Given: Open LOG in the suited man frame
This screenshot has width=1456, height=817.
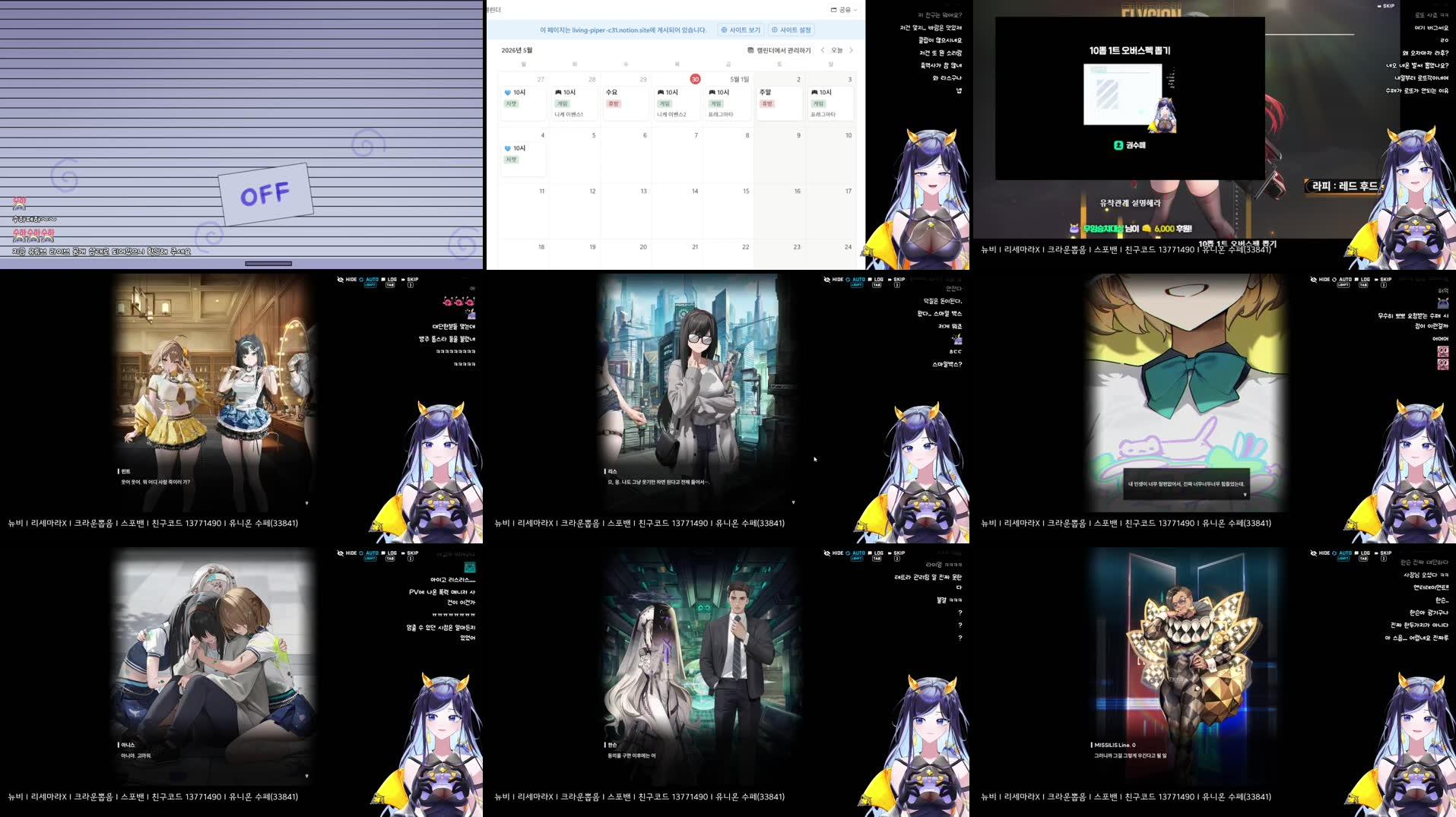Looking at the screenshot, I should point(876,554).
